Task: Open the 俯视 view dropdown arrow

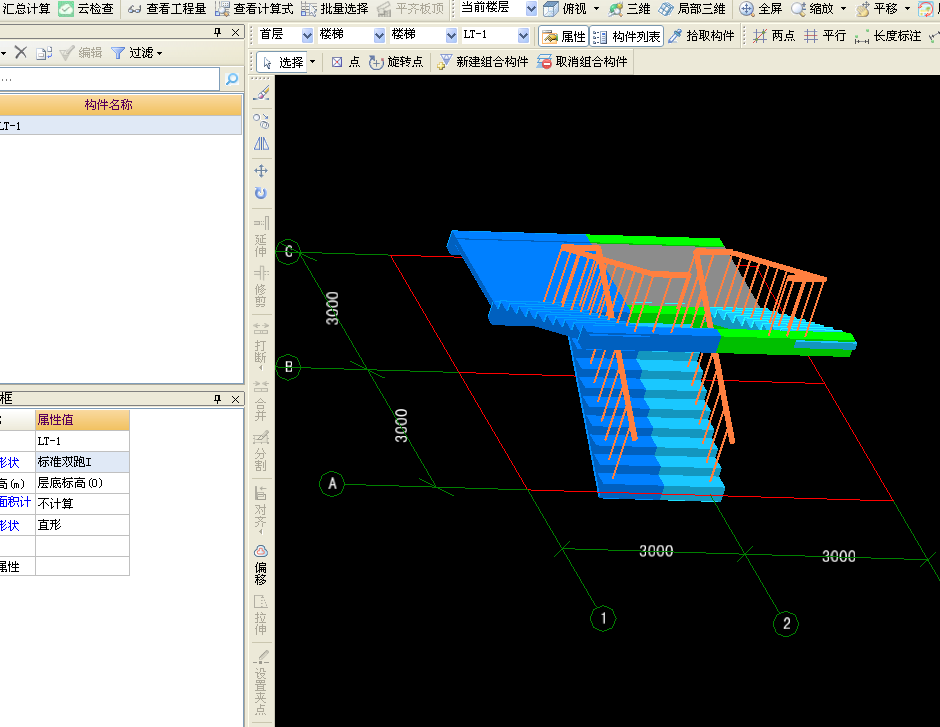Action: [x=596, y=9]
